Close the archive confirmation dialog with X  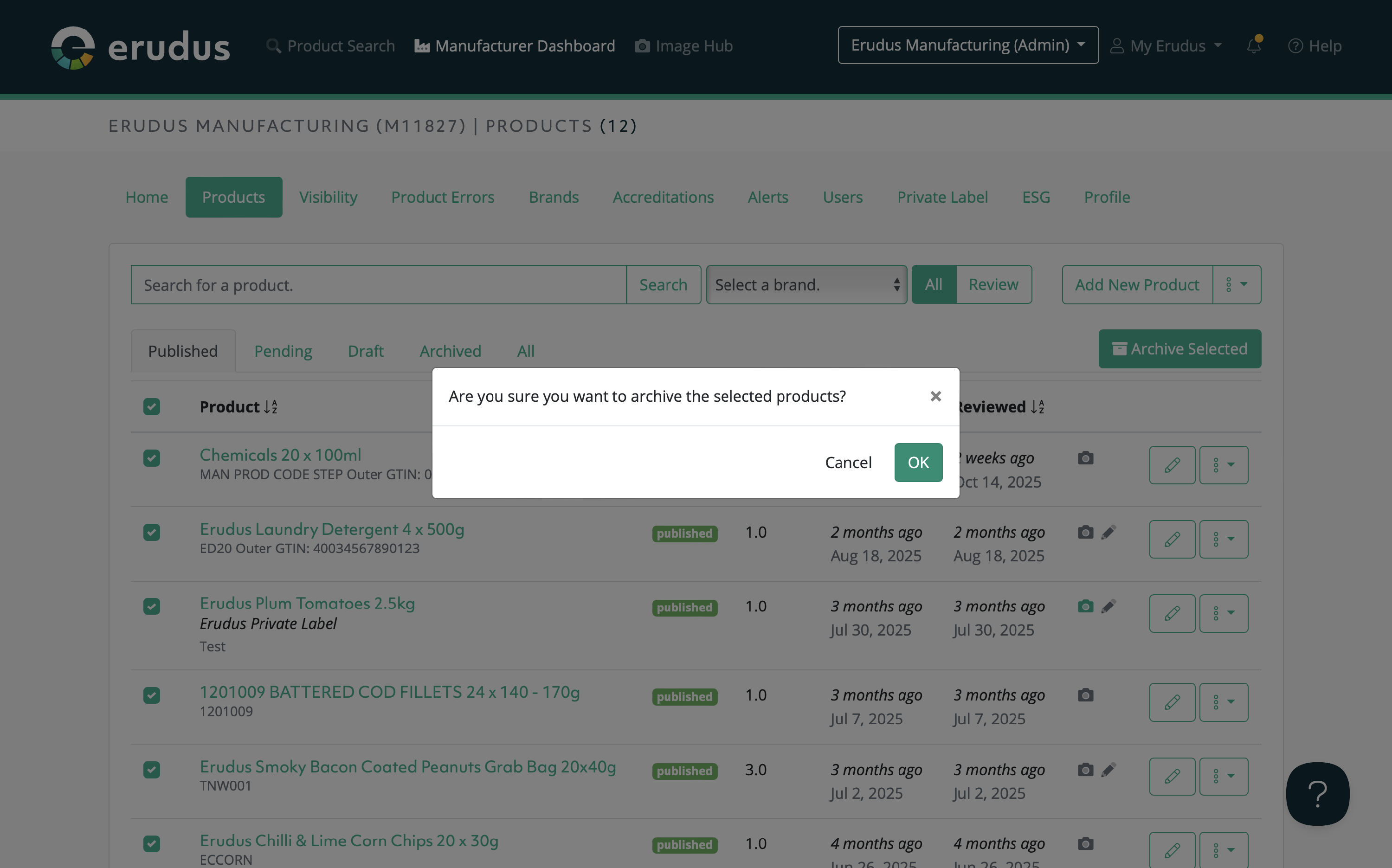(x=935, y=396)
